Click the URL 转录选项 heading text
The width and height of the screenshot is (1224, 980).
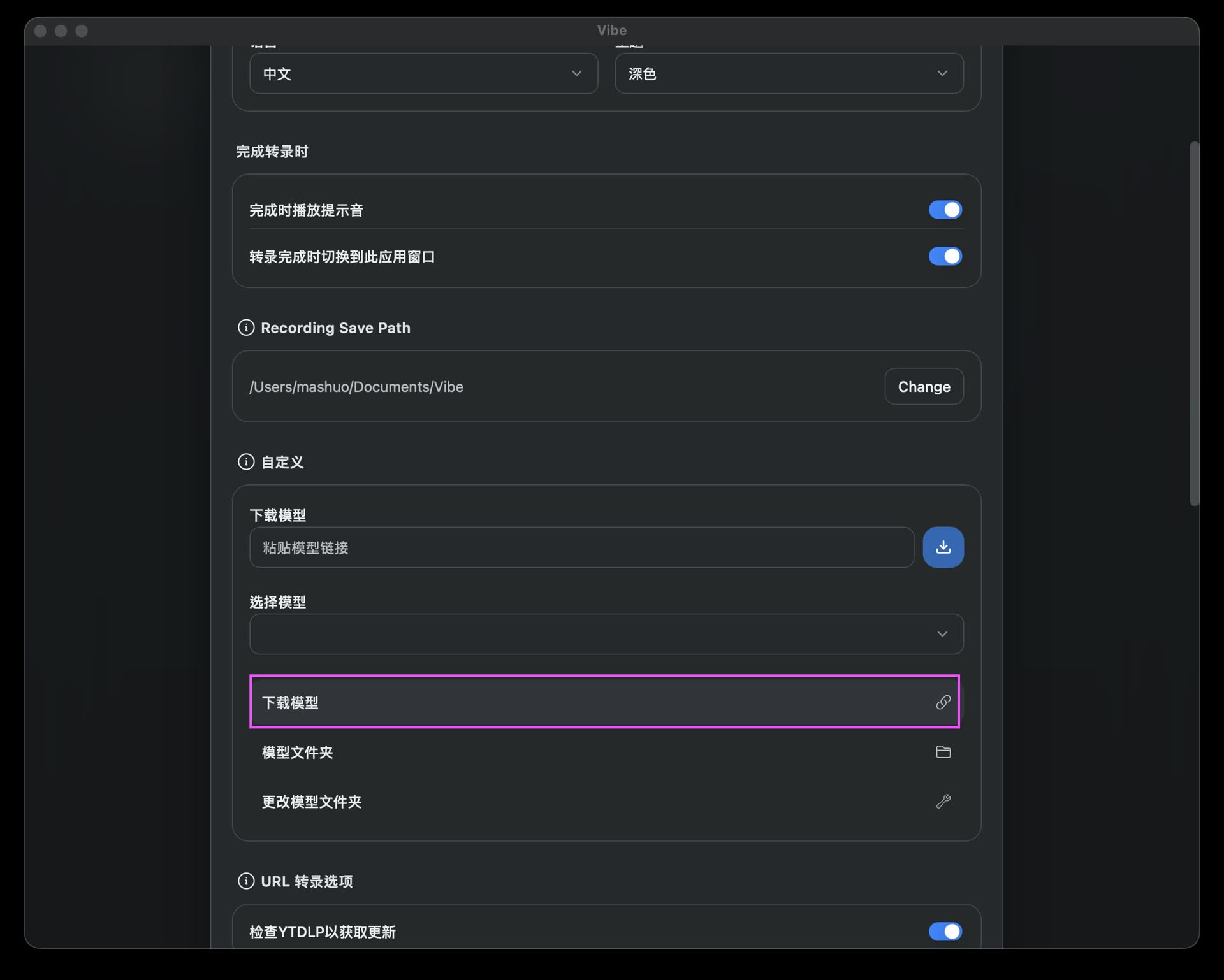click(307, 881)
